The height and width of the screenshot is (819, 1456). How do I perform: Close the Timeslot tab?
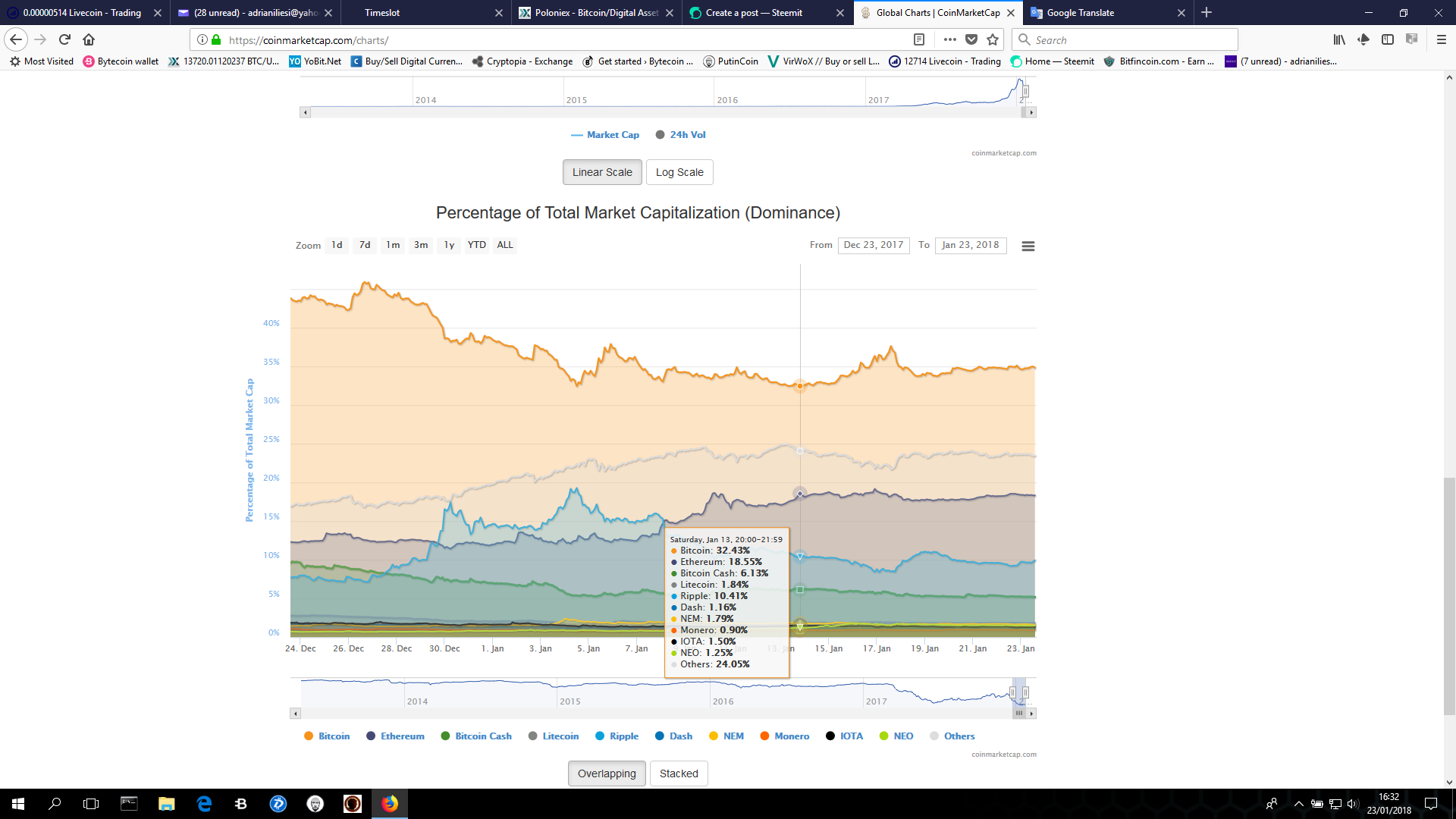point(498,13)
